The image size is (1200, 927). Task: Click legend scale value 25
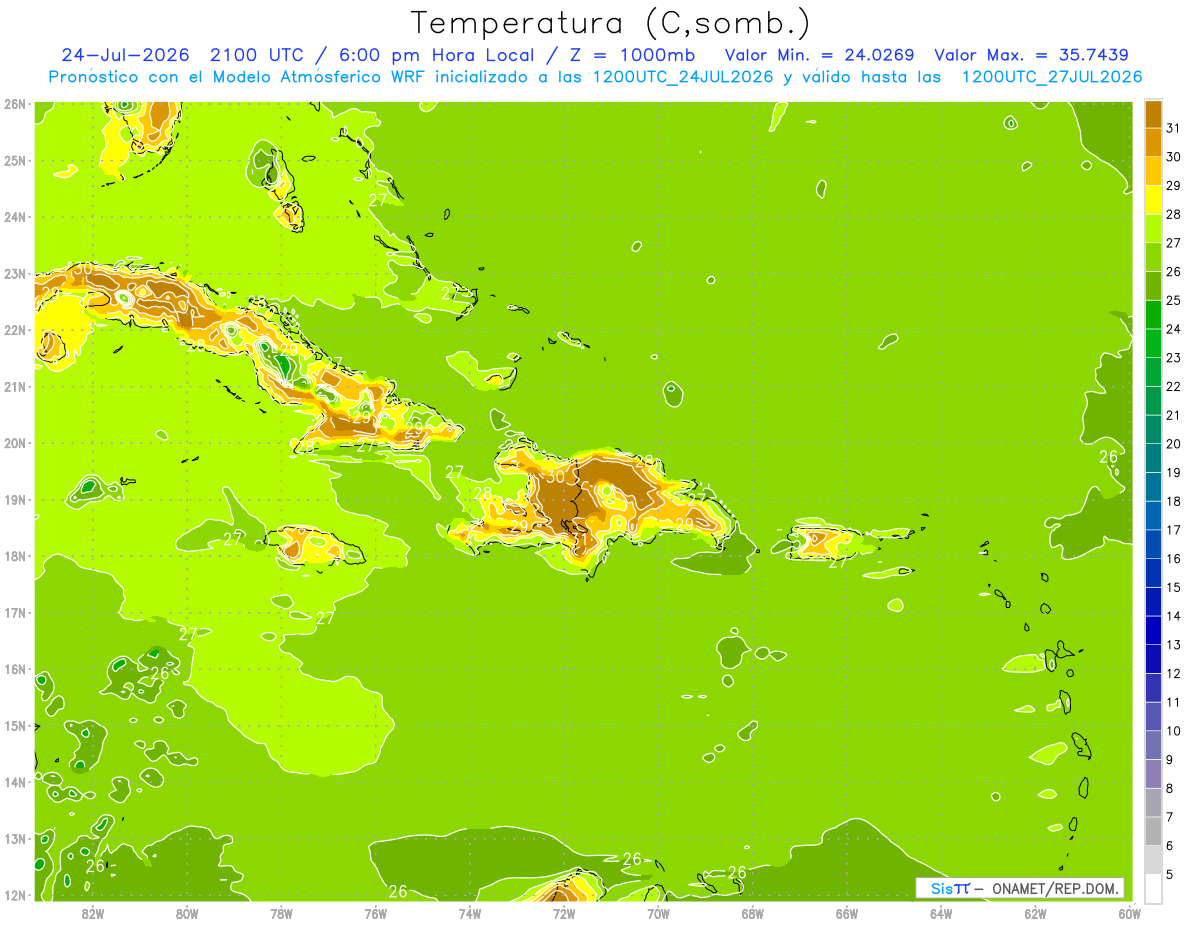tap(1173, 300)
